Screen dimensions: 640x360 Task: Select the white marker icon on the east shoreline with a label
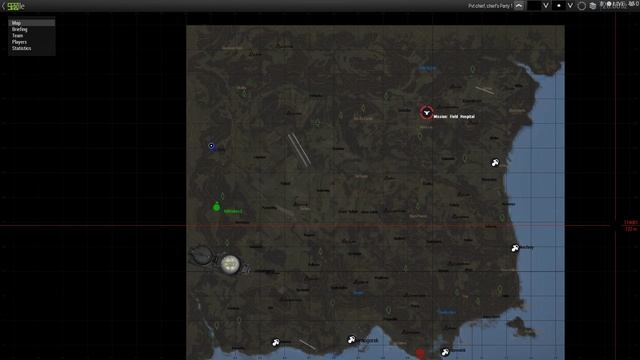tap(515, 247)
